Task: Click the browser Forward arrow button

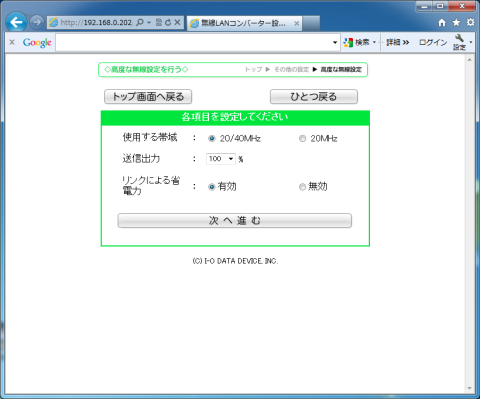Action: point(36,22)
